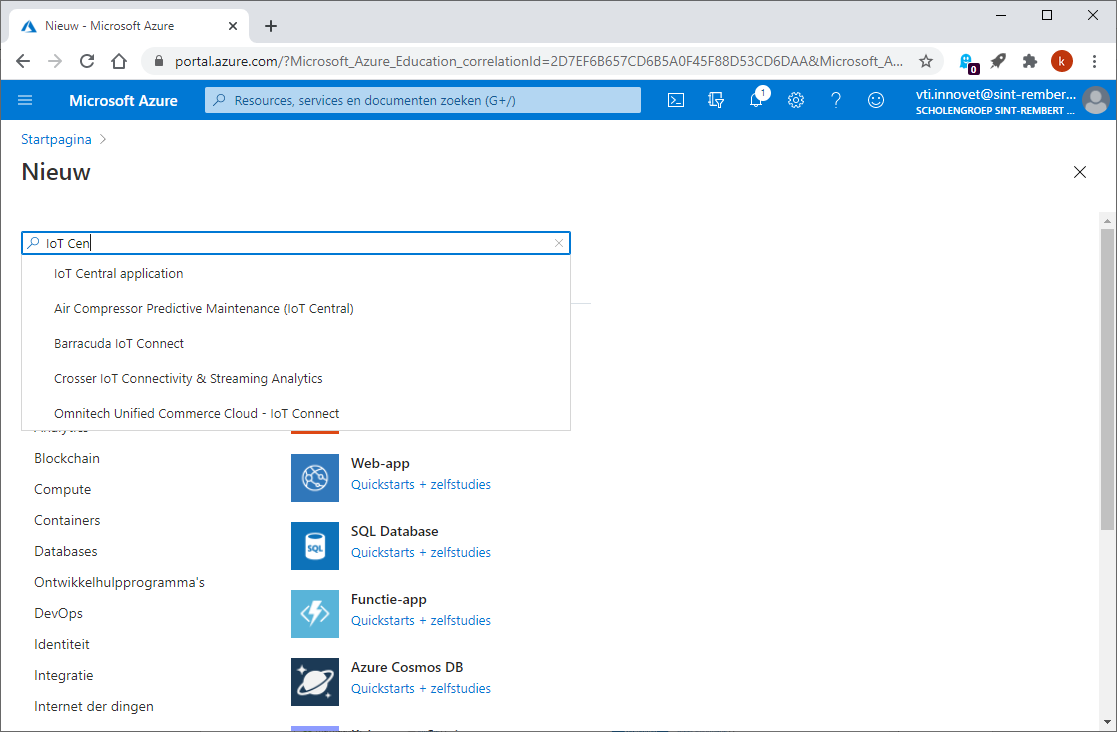Open the notifications bell

coord(757,100)
